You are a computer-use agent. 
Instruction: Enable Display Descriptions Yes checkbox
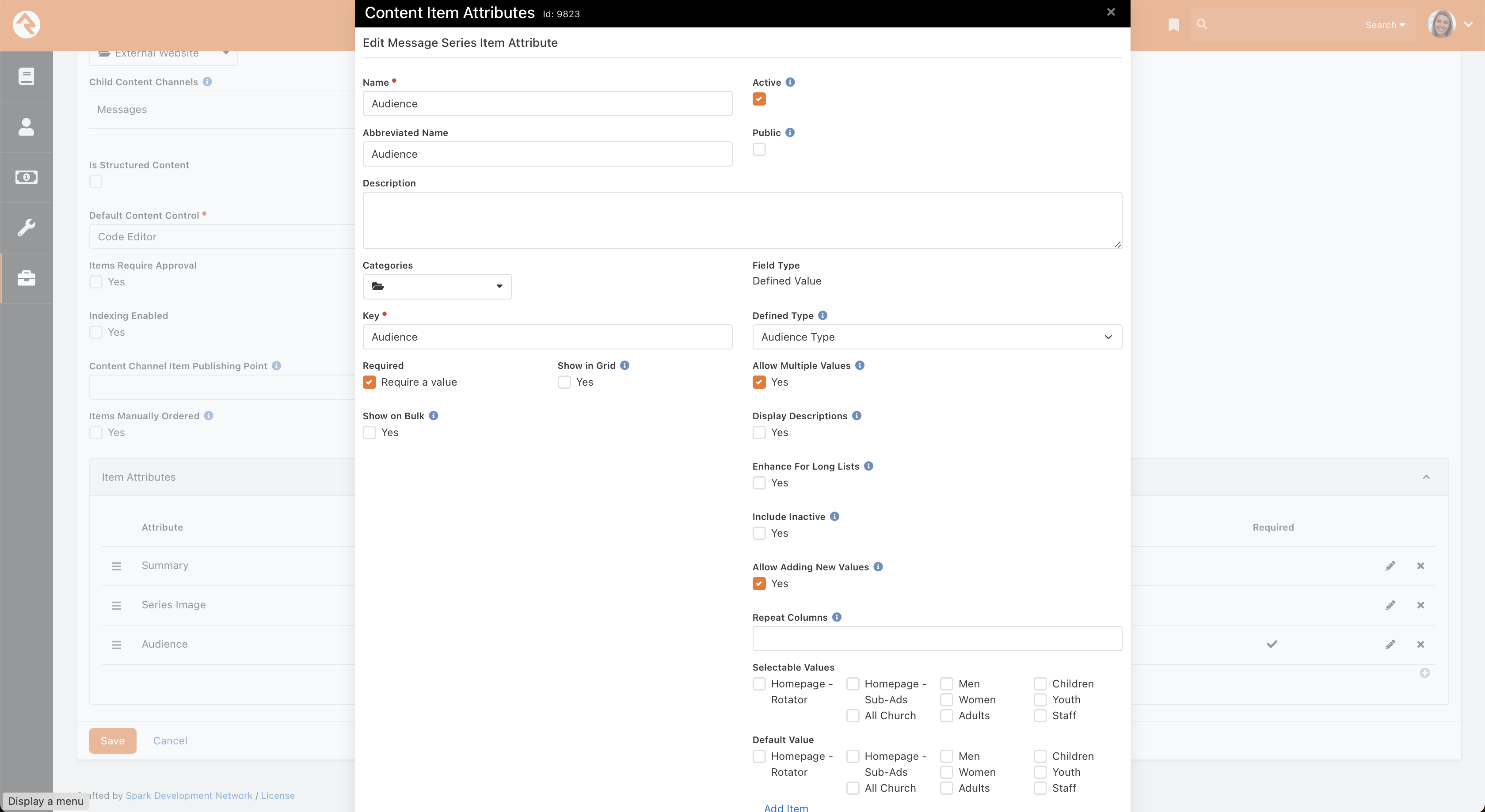pos(759,432)
